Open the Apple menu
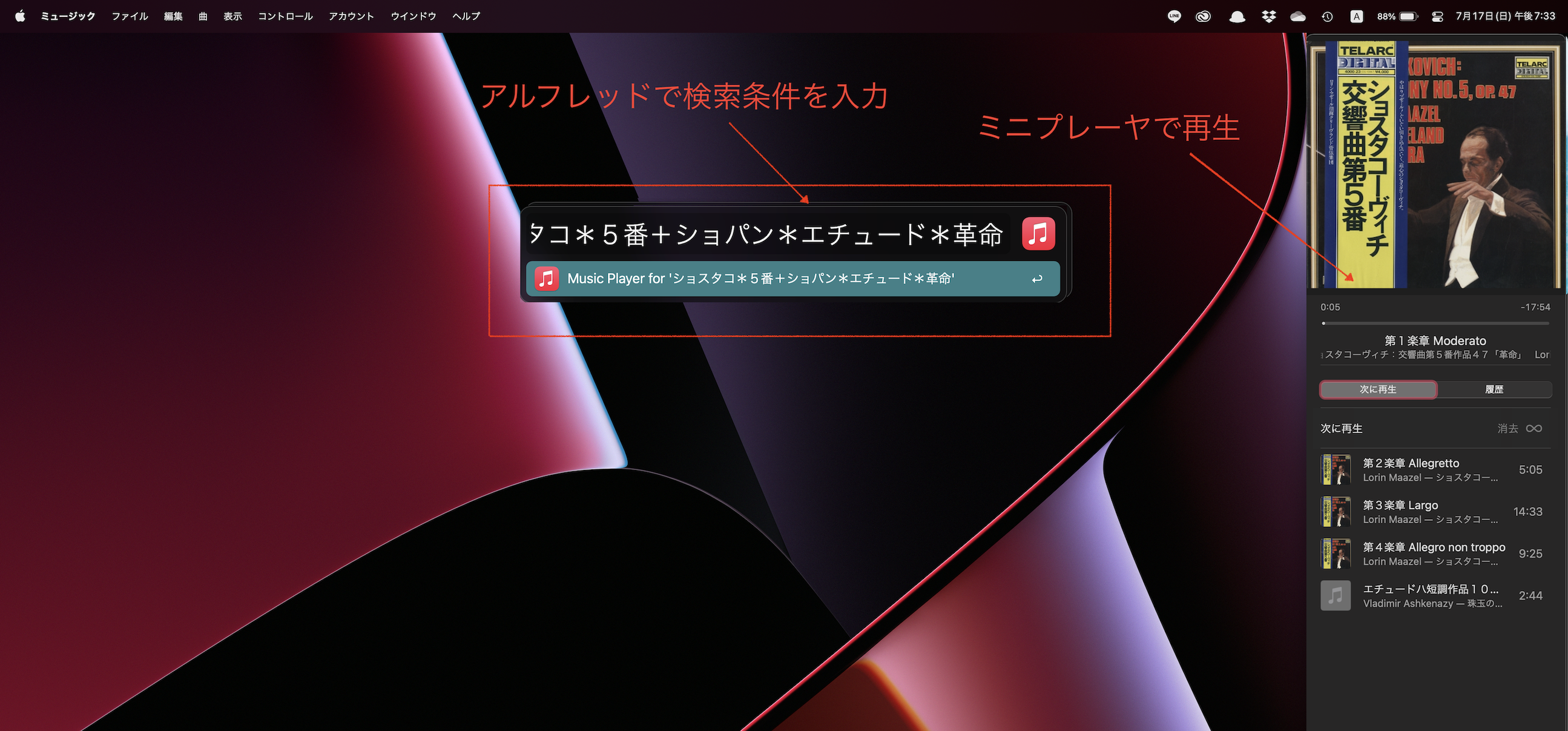 click(x=20, y=16)
